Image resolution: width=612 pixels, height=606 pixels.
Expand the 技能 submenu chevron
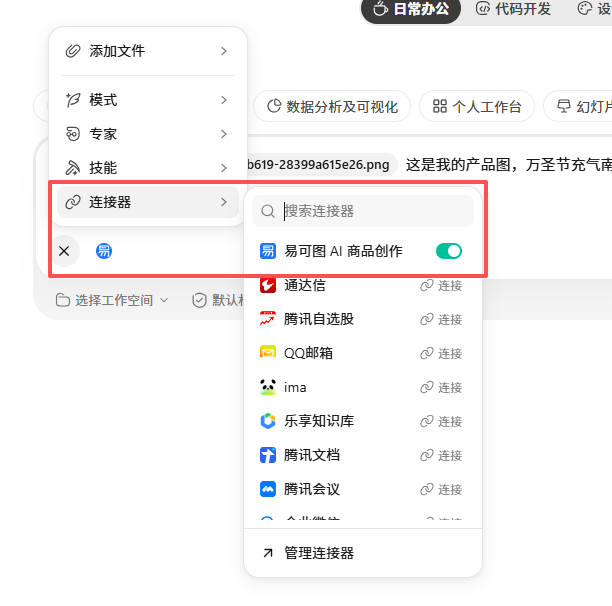[x=224, y=168]
